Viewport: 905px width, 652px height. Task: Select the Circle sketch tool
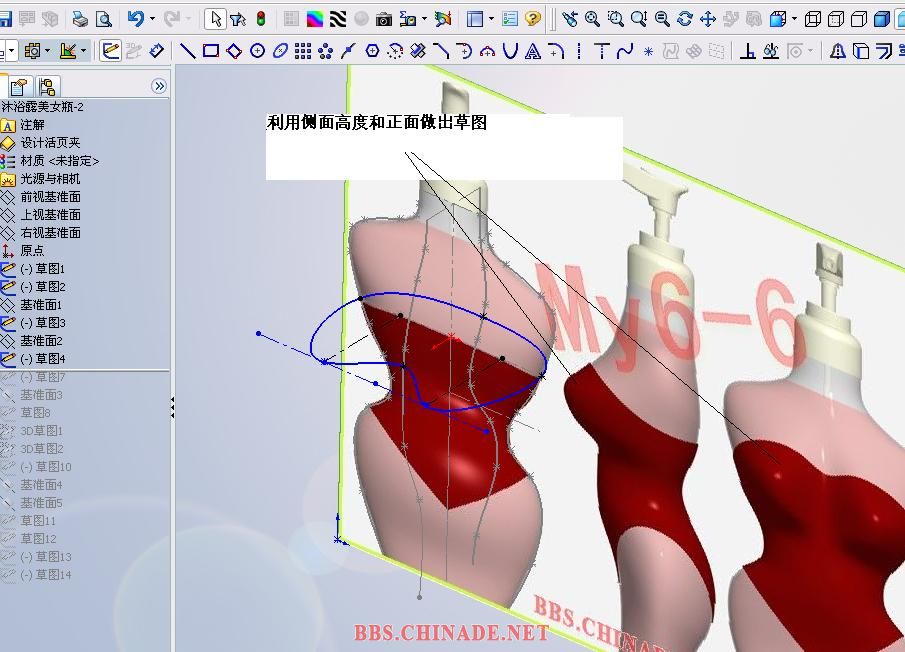257,51
